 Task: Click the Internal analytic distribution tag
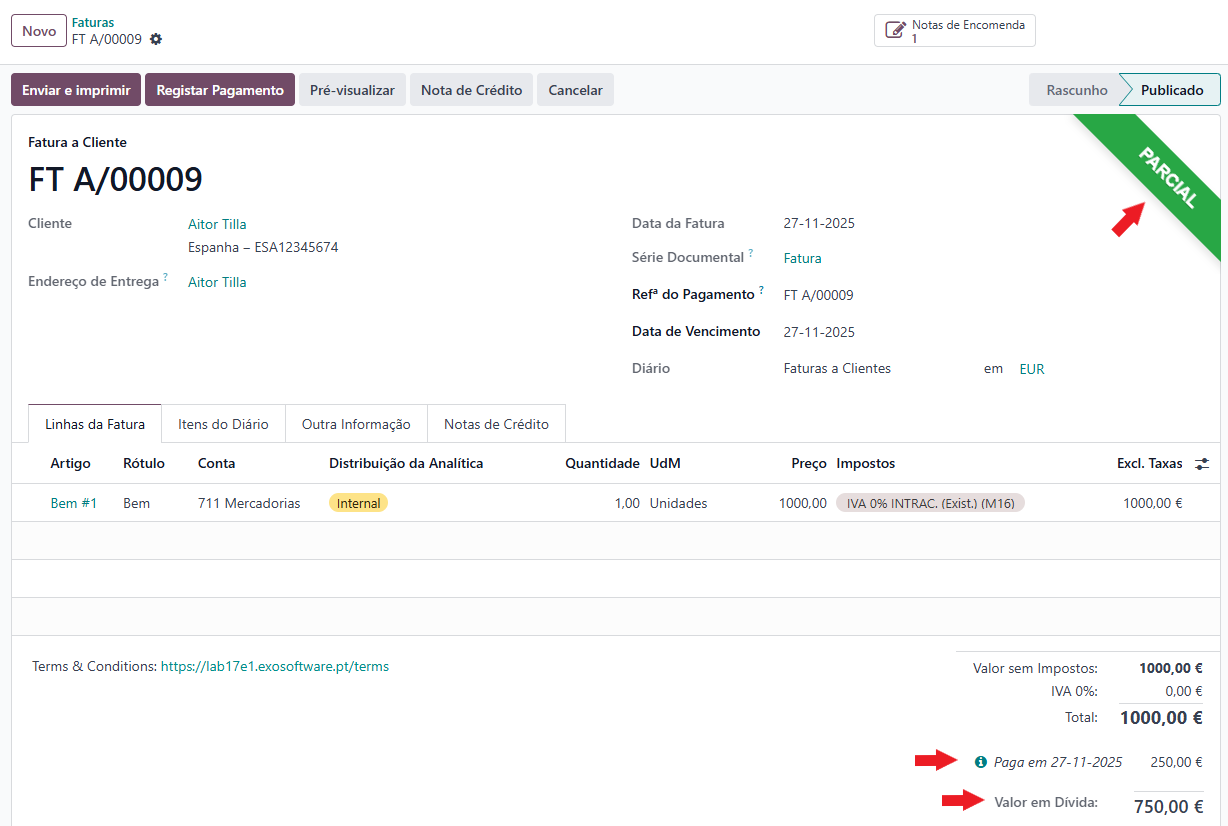point(358,503)
